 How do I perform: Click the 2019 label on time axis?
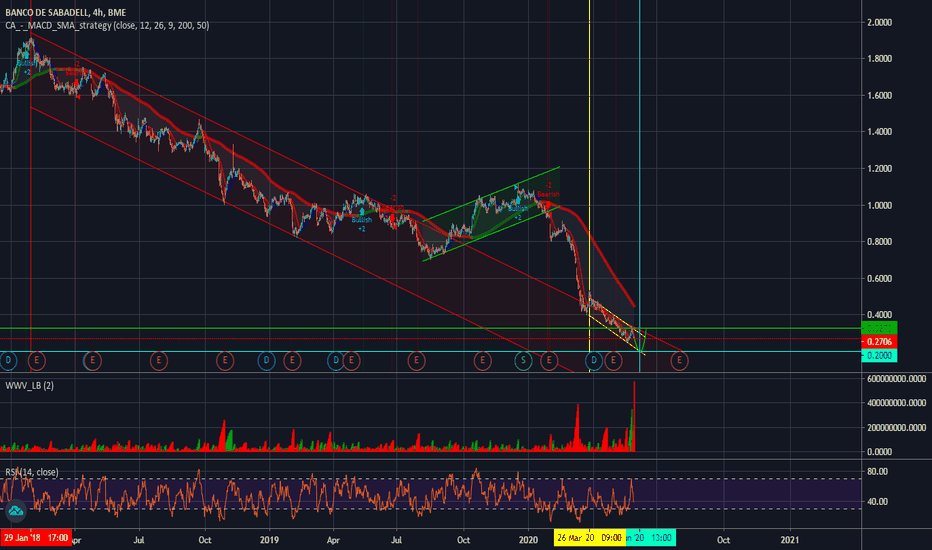[269, 540]
